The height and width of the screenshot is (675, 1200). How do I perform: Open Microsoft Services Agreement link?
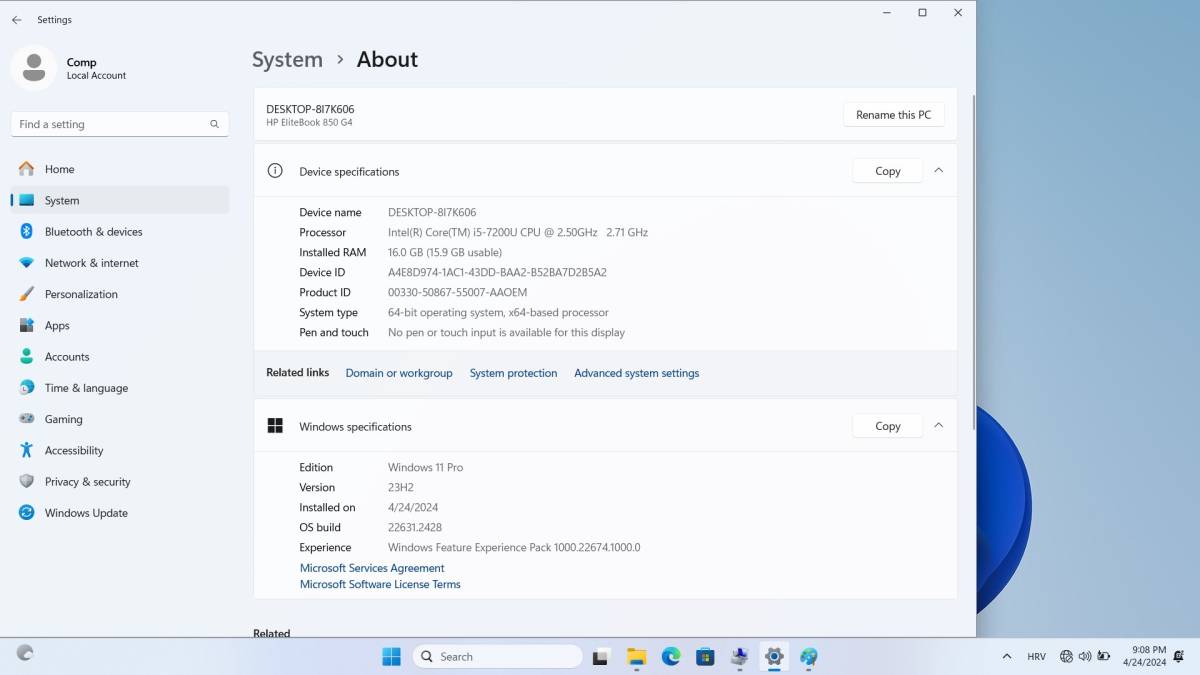point(372,568)
